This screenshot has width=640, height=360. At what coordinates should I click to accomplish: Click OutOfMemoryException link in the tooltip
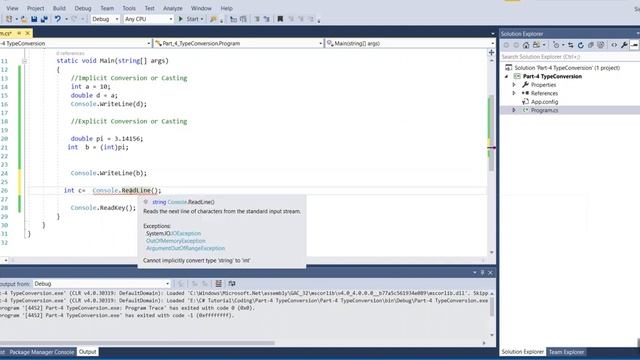(176, 241)
